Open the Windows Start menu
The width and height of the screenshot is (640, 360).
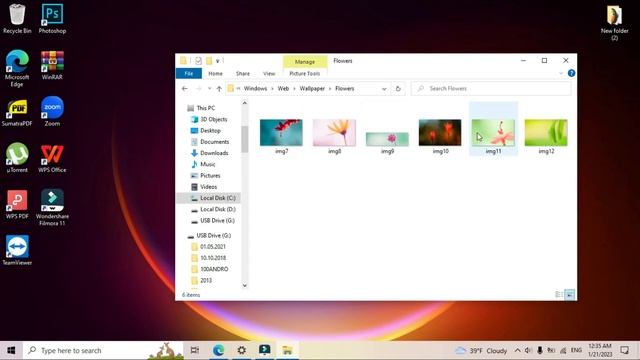[11, 350]
